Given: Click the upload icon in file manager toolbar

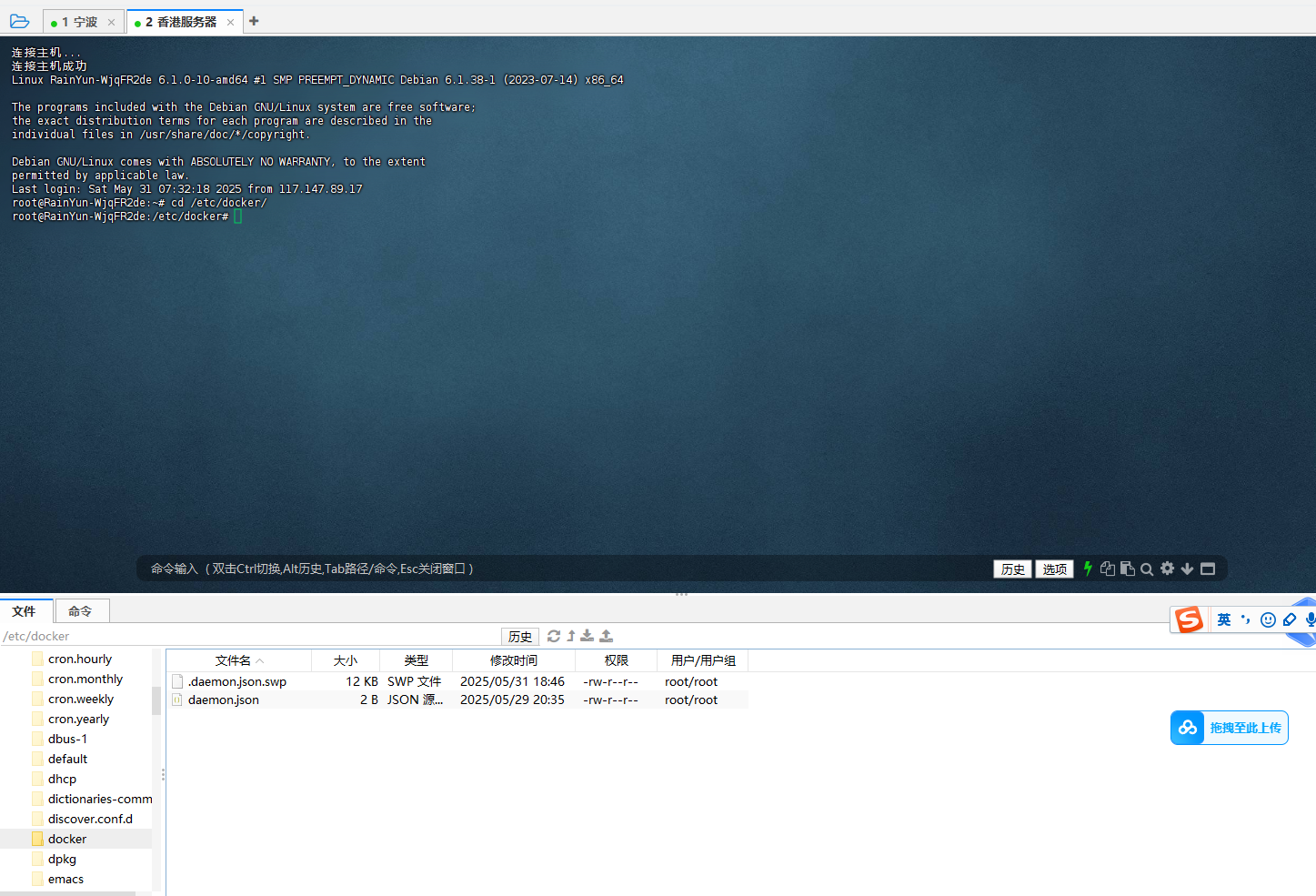Looking at the screenshot, I should point(606,636).
